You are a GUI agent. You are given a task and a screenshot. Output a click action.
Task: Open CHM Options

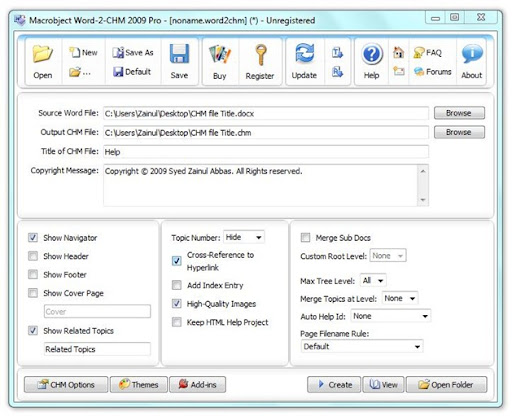(66, 385)
